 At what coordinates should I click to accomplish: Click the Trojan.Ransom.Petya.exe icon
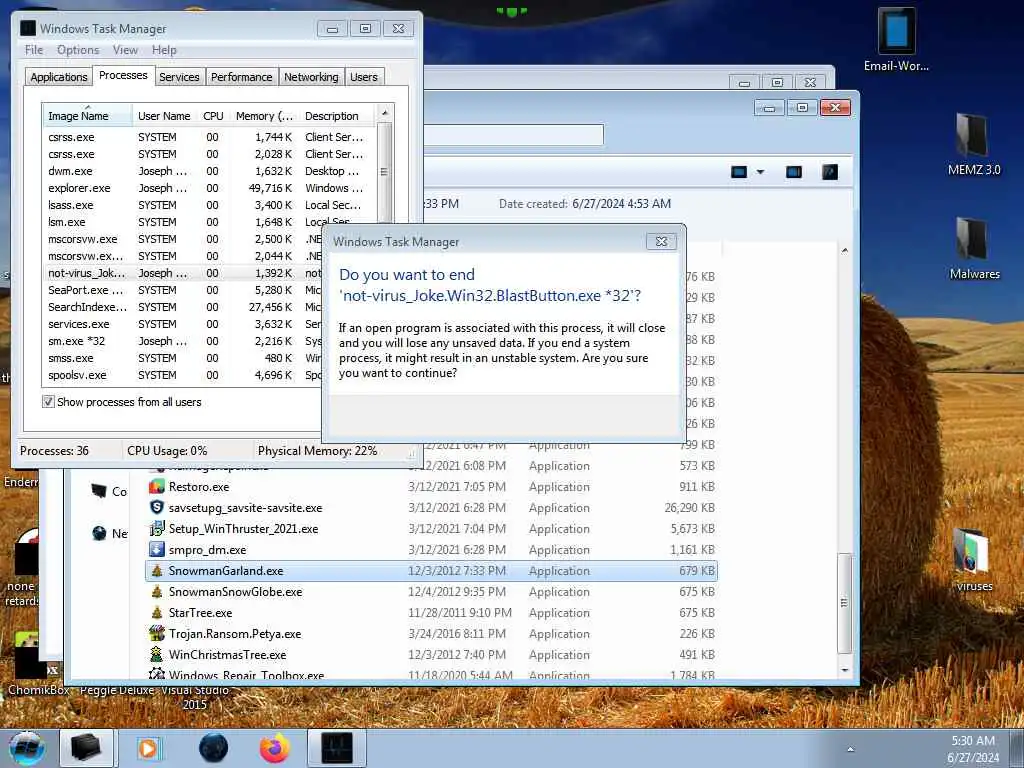tap(157, 633)
